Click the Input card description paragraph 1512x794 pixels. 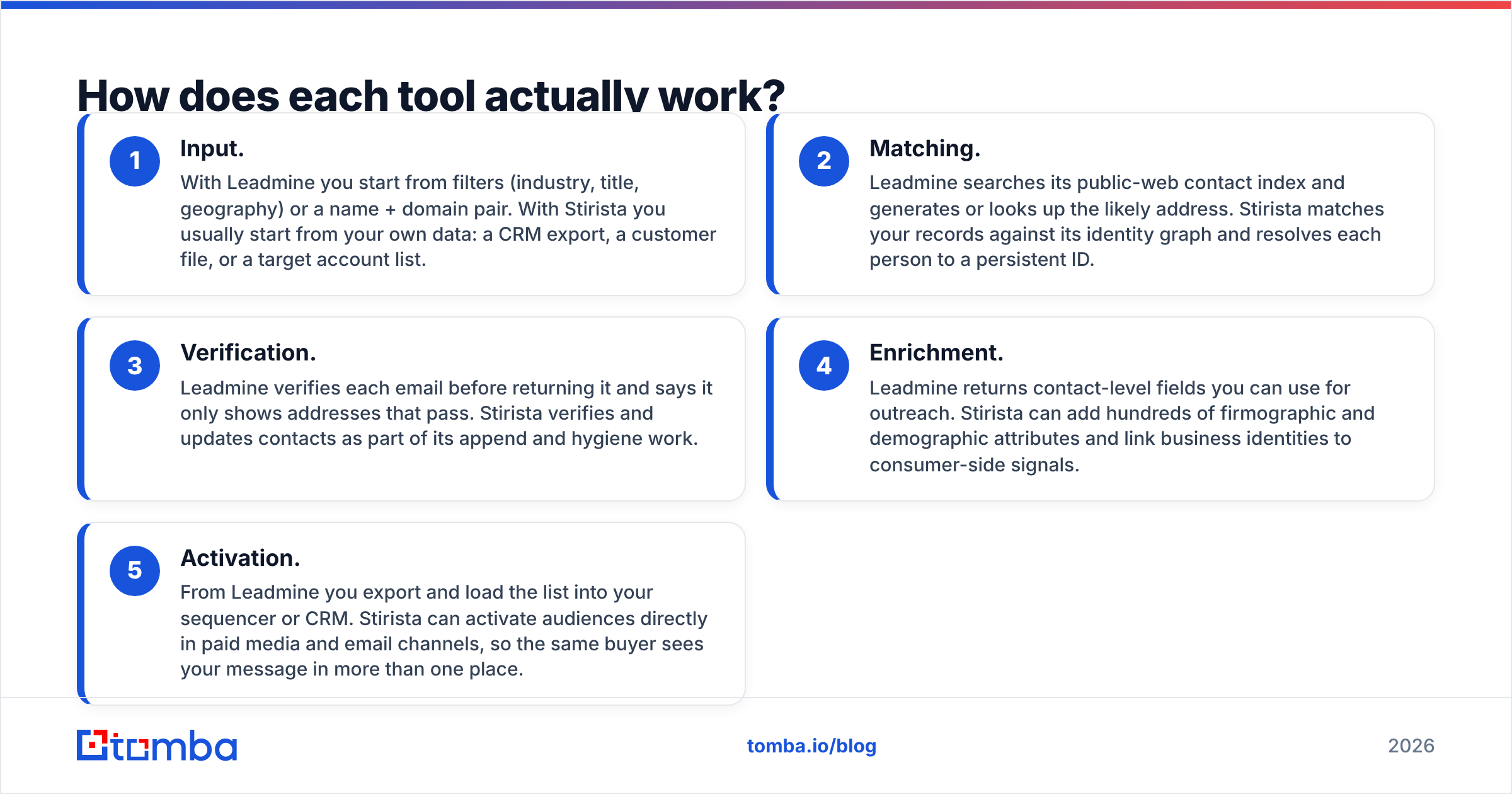pos(448,221)
